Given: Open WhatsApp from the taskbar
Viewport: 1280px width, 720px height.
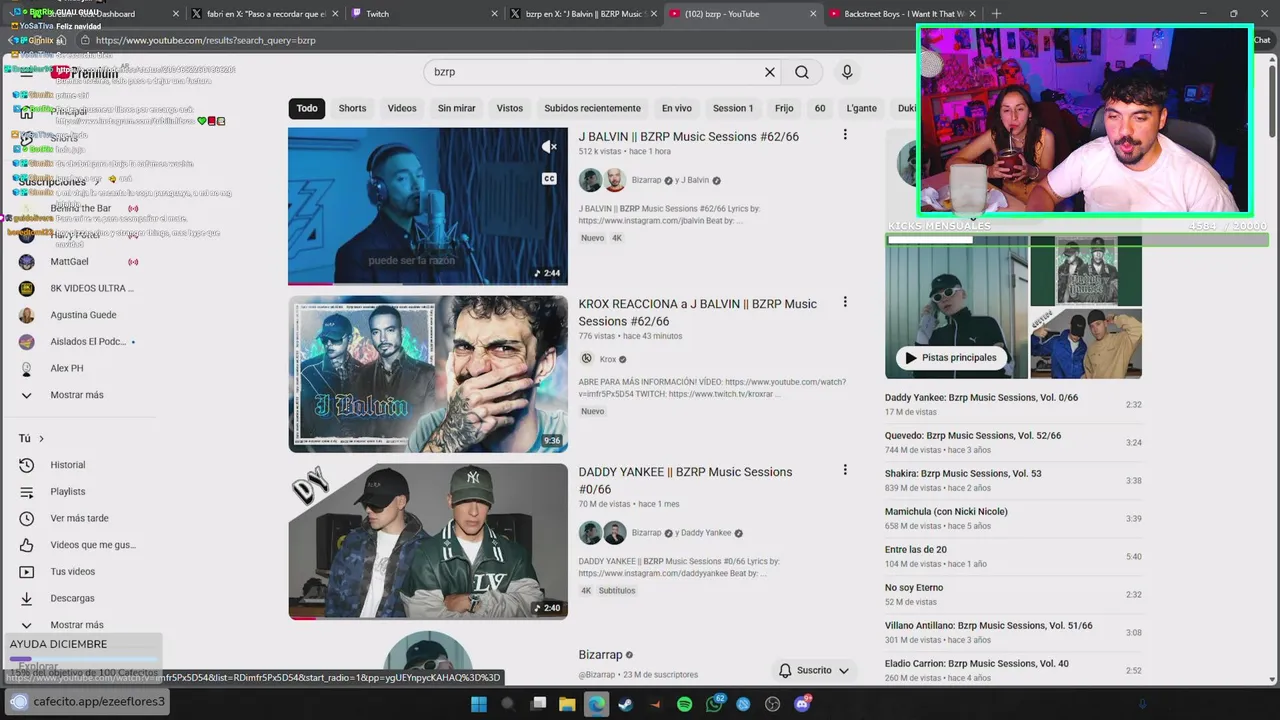Looking at the screenshot, I should tap(714, 704).
